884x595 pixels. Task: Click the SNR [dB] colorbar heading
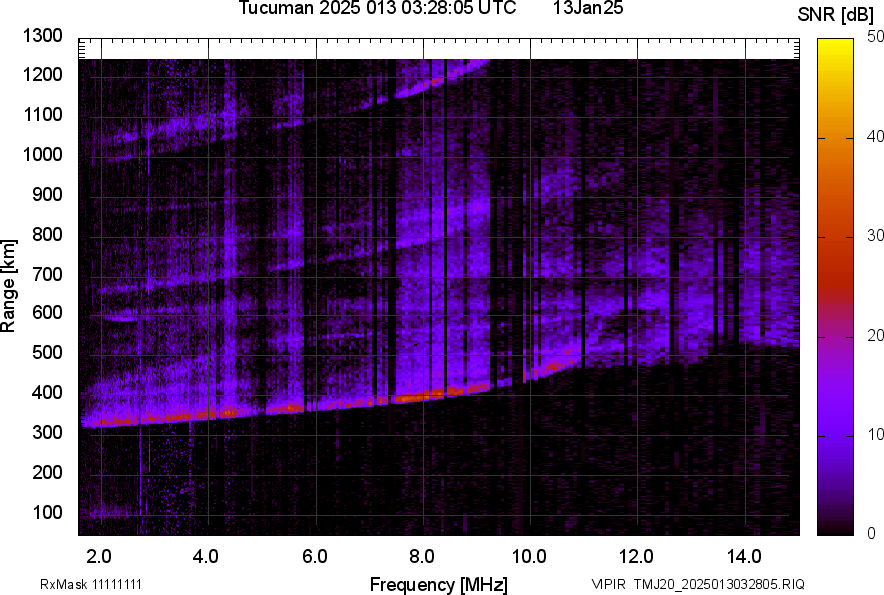click(836, 14)
